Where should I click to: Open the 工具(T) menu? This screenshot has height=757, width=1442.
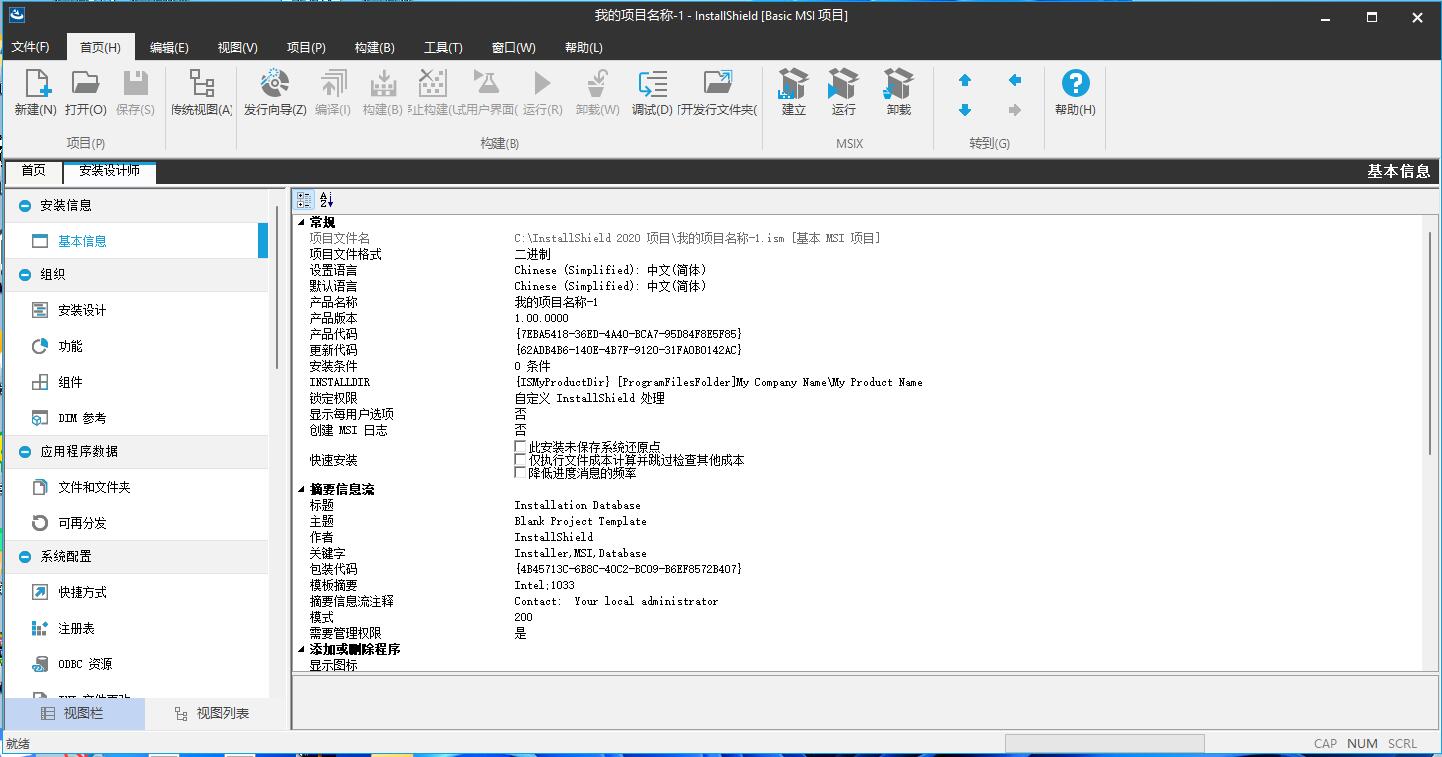pos(443,47)
